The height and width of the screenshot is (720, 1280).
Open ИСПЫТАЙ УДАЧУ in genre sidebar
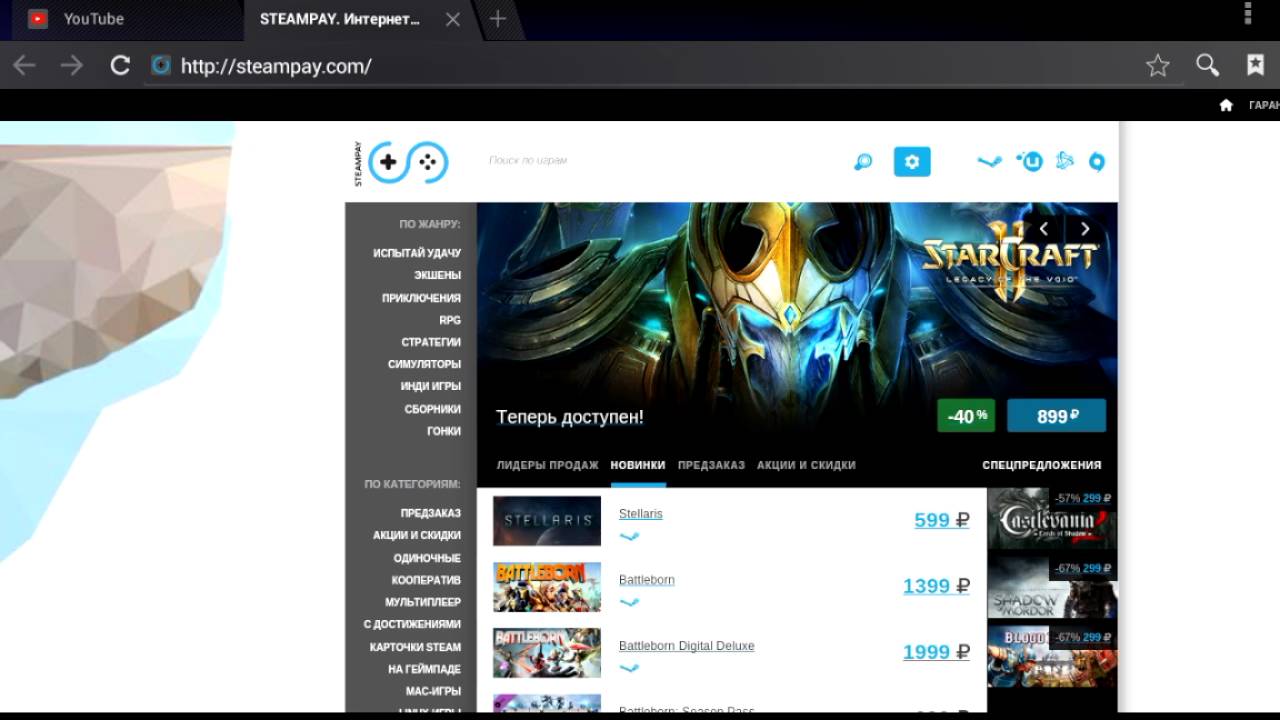click(x=417, y=253)
